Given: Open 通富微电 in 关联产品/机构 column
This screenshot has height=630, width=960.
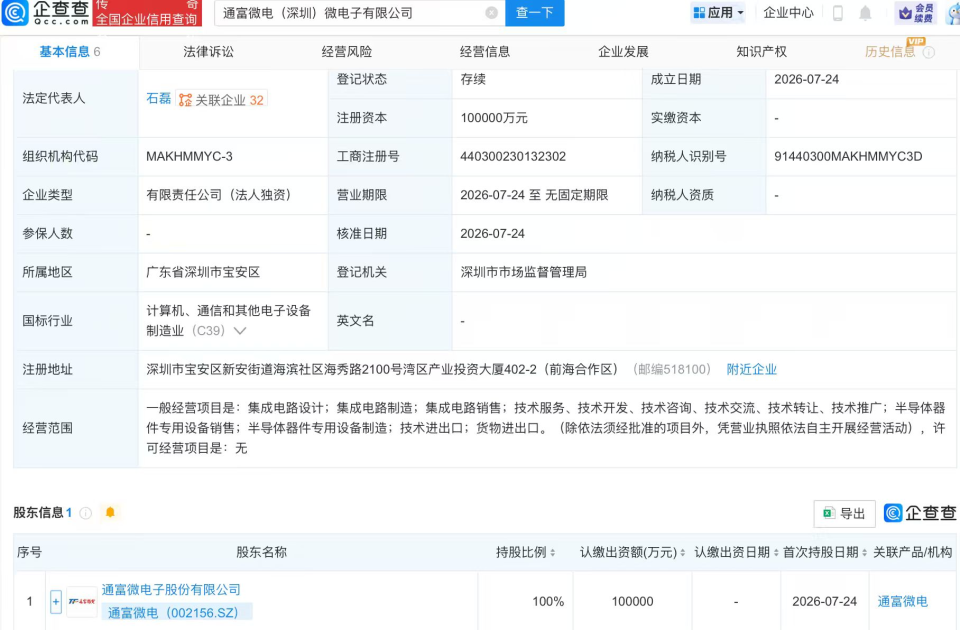Looking at the screenshot, I should coord(902,601).
